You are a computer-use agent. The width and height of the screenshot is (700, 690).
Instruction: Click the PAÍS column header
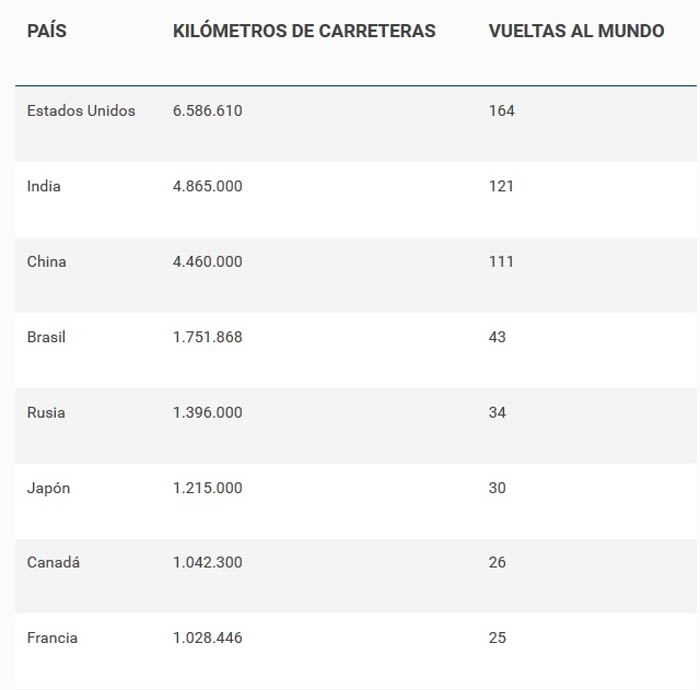(x=46, y=31)
